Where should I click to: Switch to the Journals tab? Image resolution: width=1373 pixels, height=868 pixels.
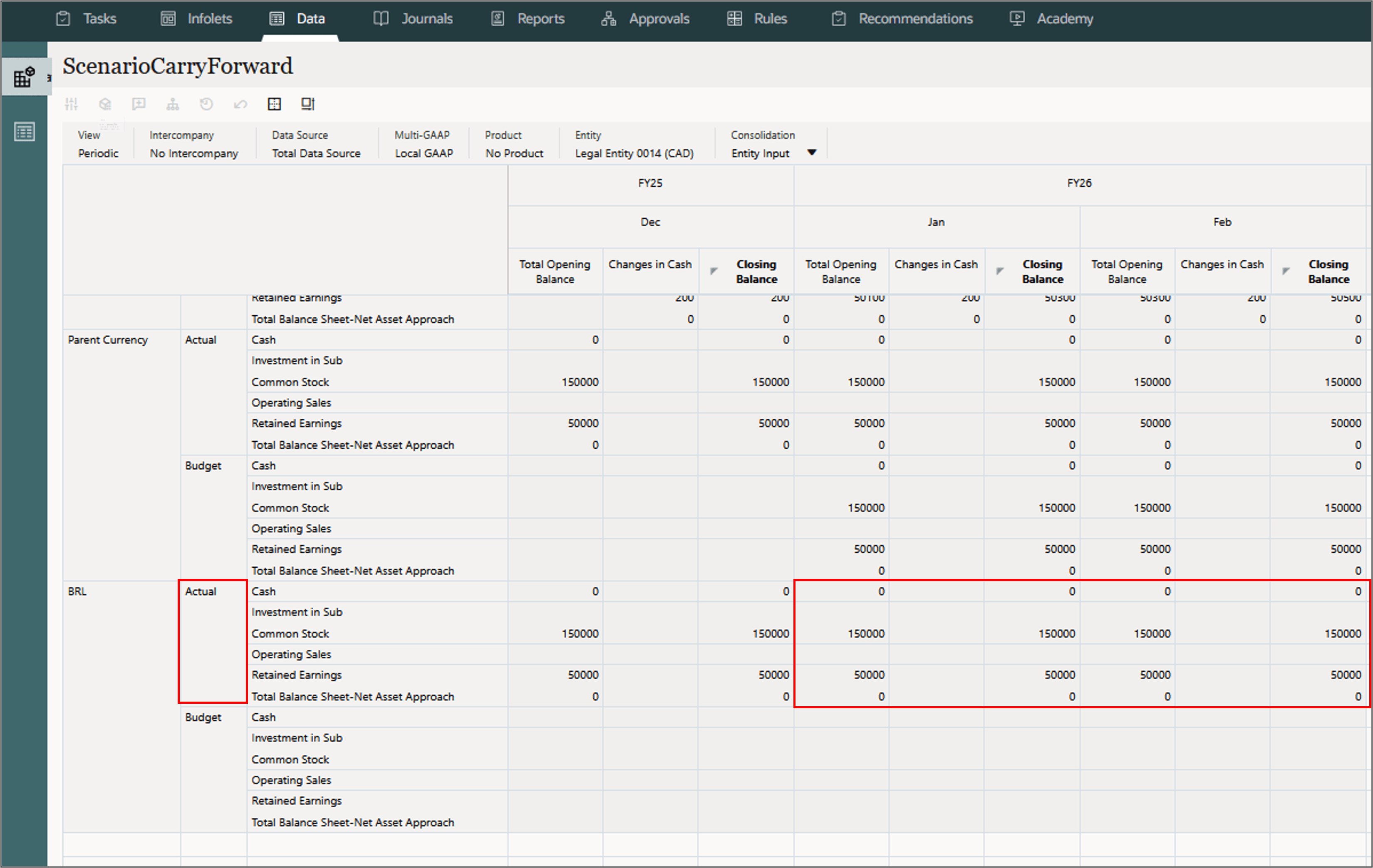click(414, 19)
